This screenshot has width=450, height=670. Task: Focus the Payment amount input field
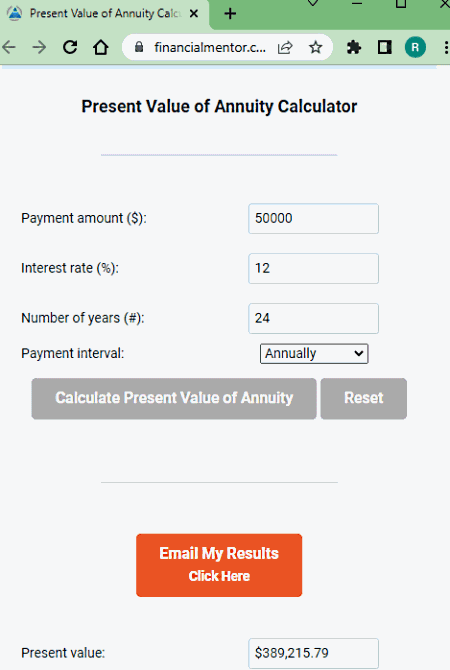(313, 218)
